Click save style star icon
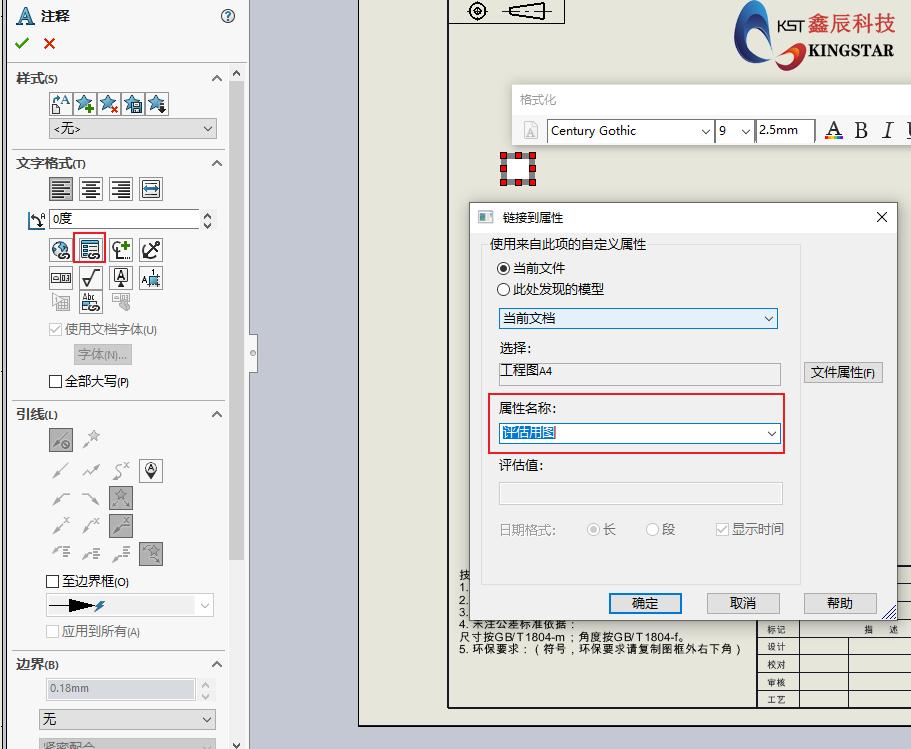This screenshot has height=749, width=911. [133, 104]
